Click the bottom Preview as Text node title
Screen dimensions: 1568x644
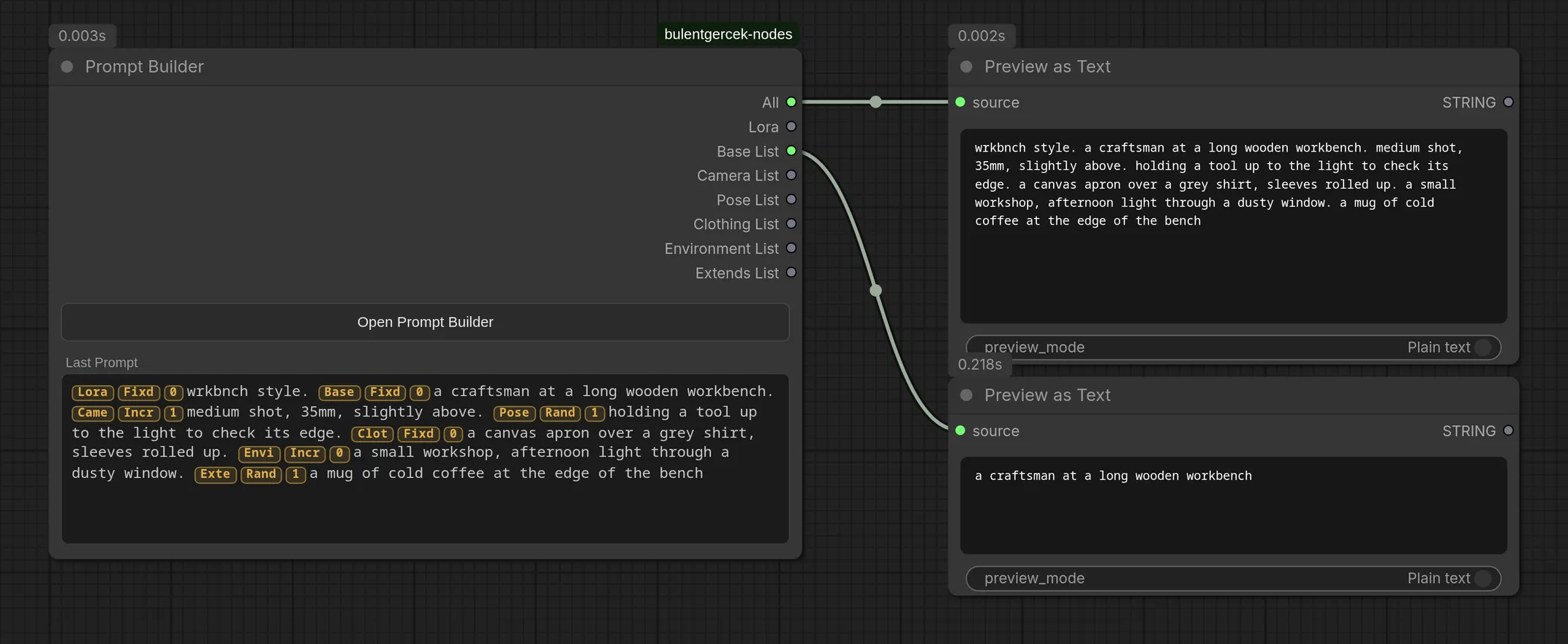pyautogui.click(x=1047, y=395)
